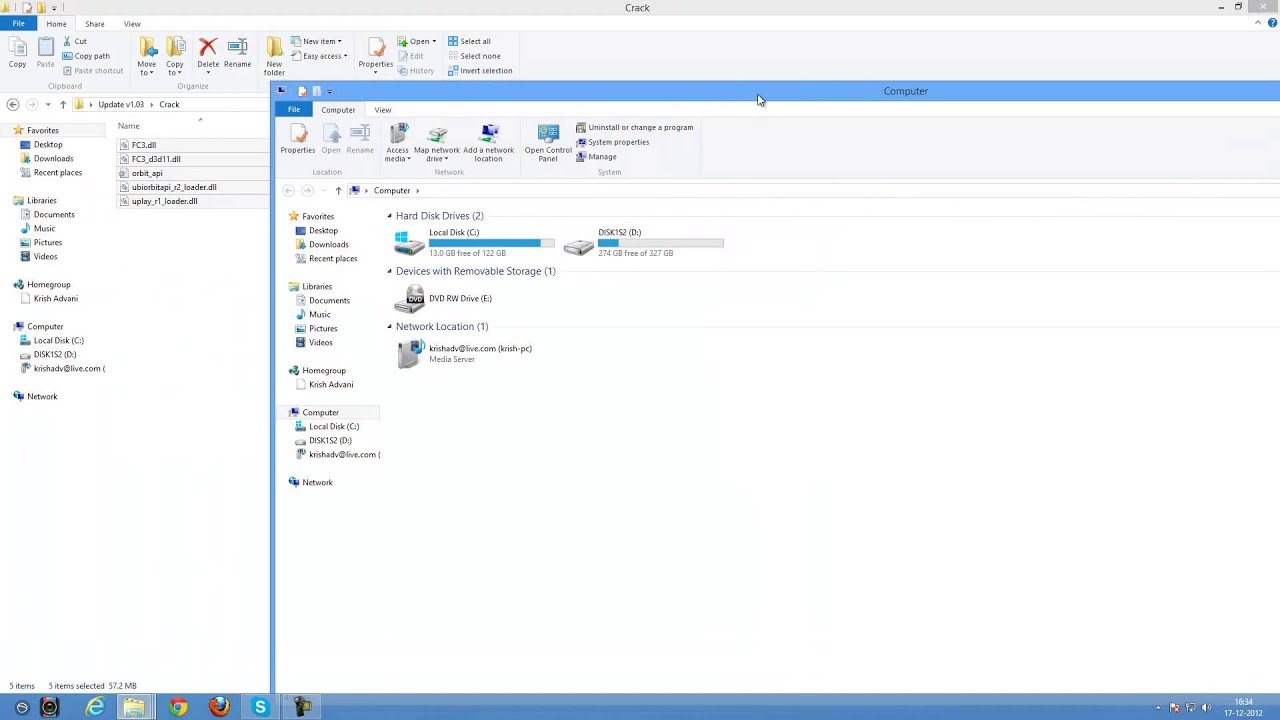The image size is (1280, 720).
Task: Click System properties in Computer ribbon
Action: pyautogui.click(x=612, y=142)
